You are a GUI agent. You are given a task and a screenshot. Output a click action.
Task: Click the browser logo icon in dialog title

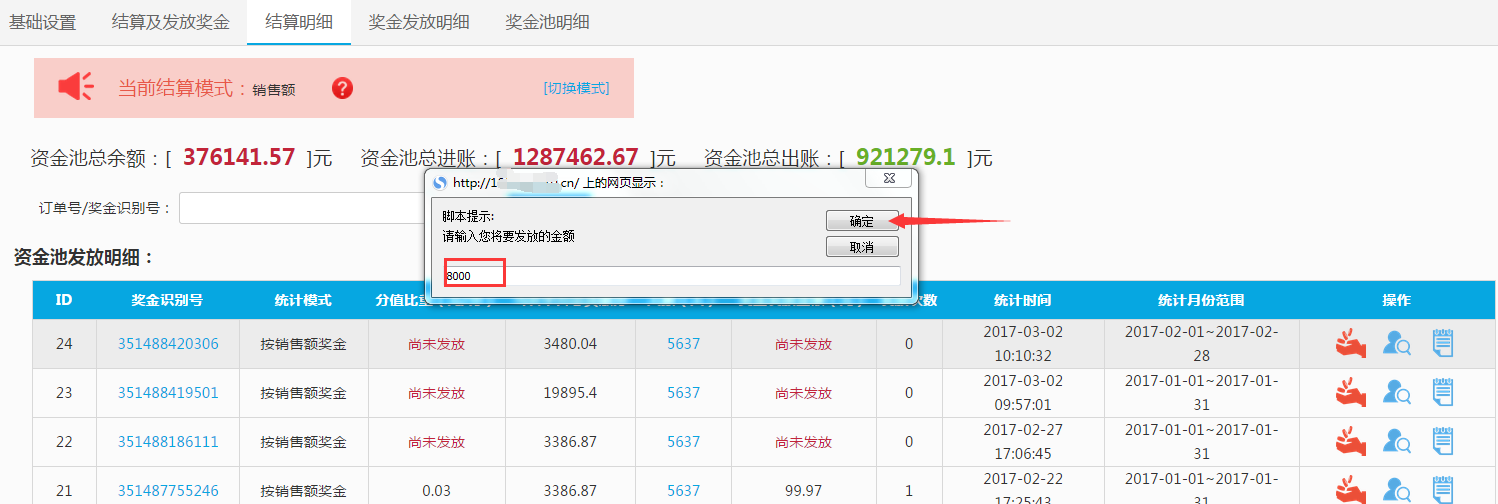coord(440,183)
